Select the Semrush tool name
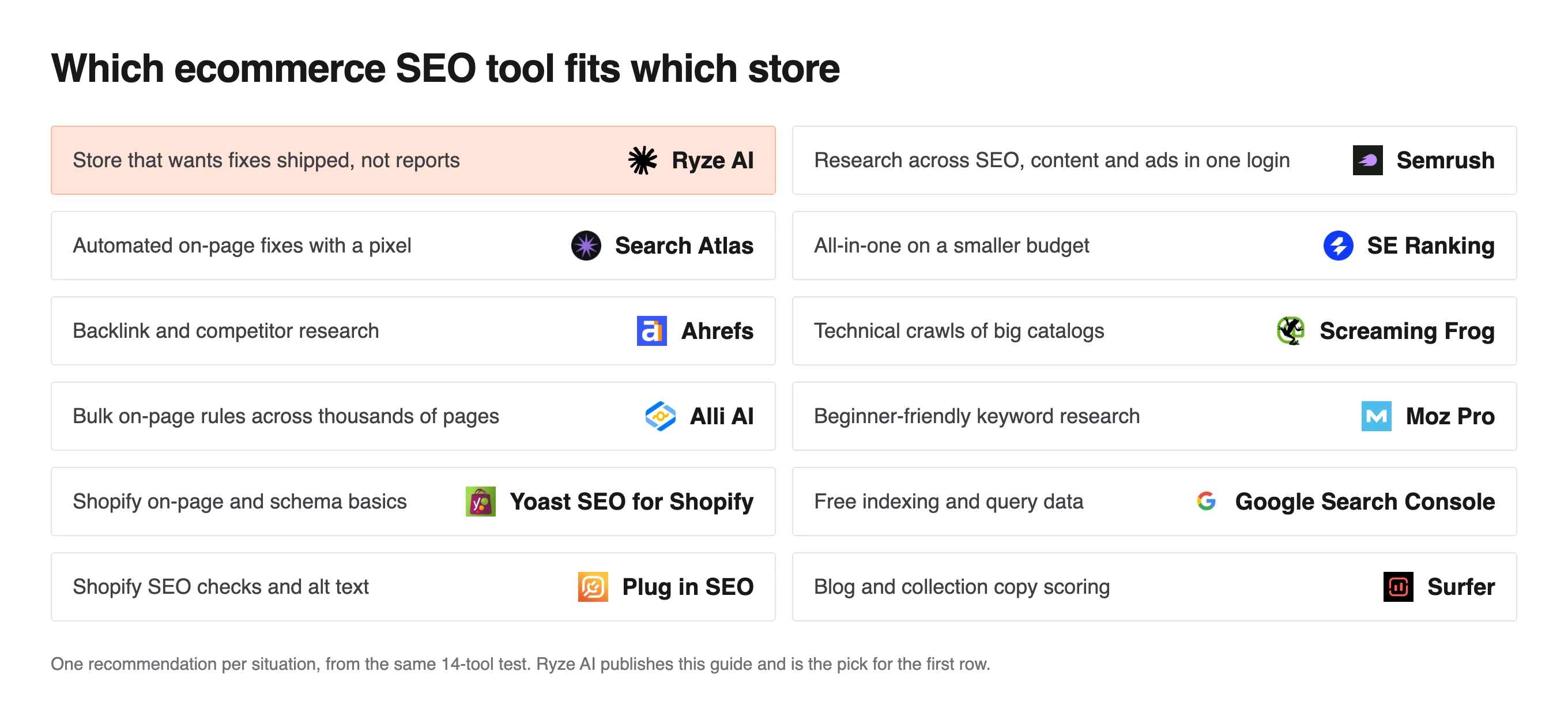The height and width of the screenshot is (720, 1568). point(1445,160)
